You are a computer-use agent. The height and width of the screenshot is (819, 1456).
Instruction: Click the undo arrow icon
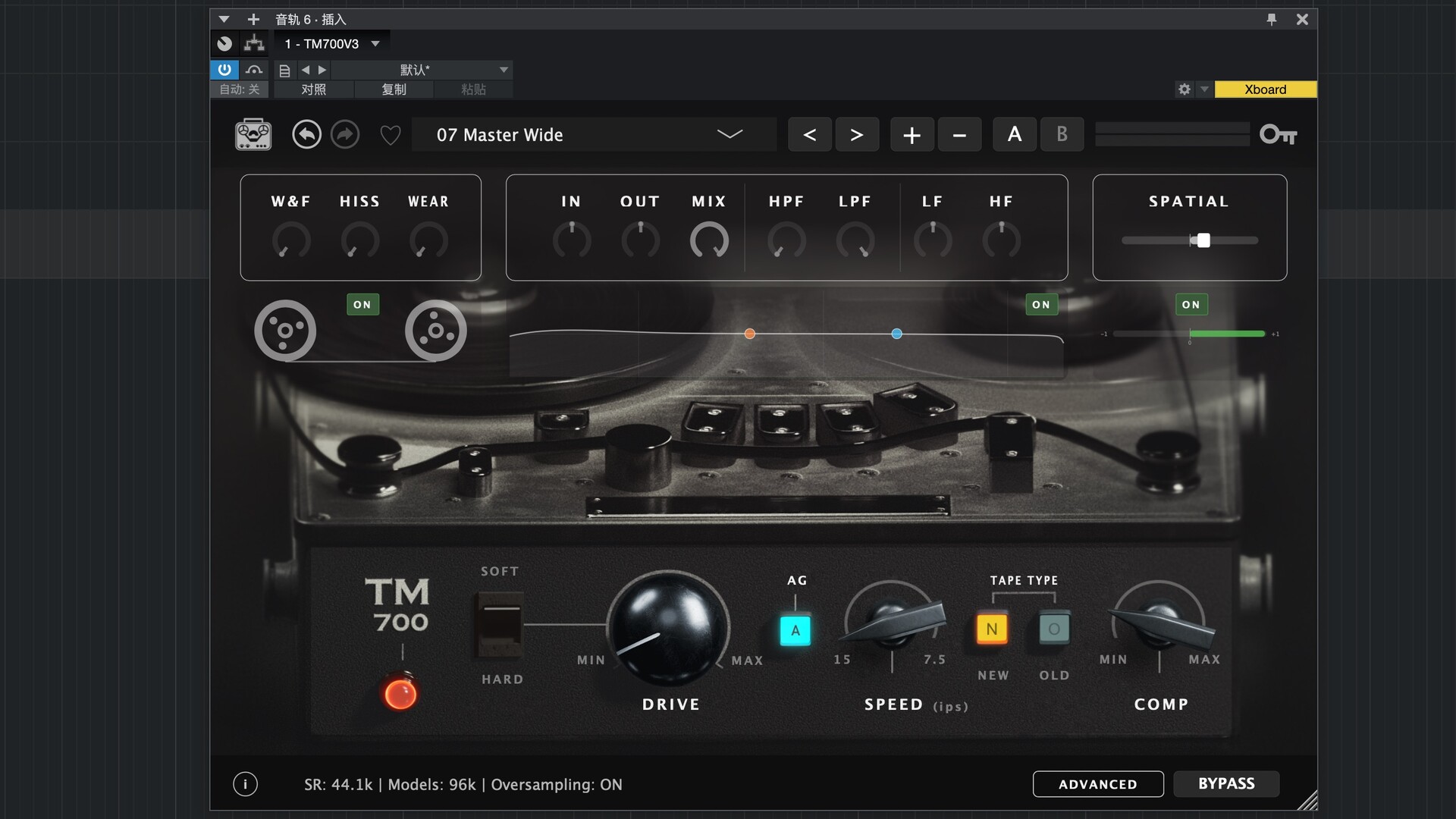point(306,134)
